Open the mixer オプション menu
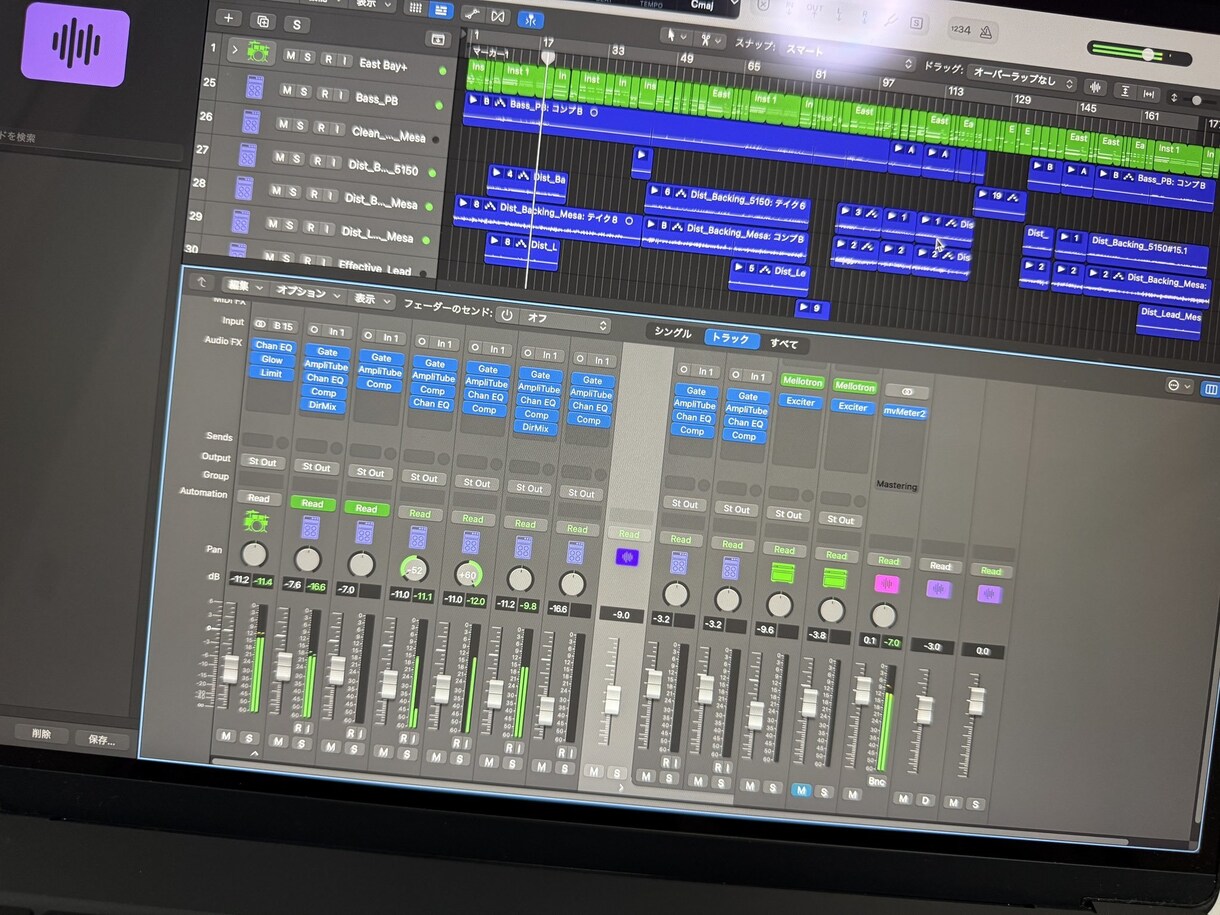1220x915 pixels. [x=307, y=294]
